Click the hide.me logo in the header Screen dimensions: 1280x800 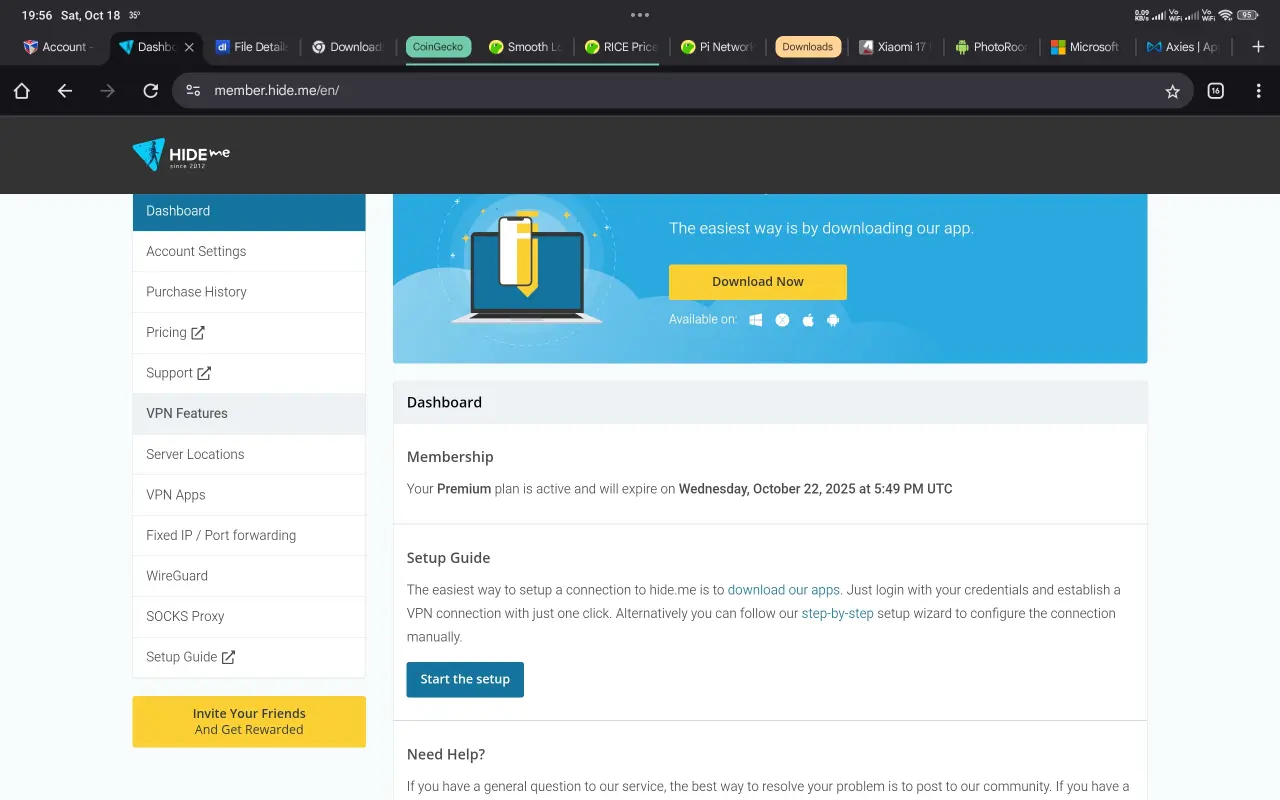pos(181,155)
